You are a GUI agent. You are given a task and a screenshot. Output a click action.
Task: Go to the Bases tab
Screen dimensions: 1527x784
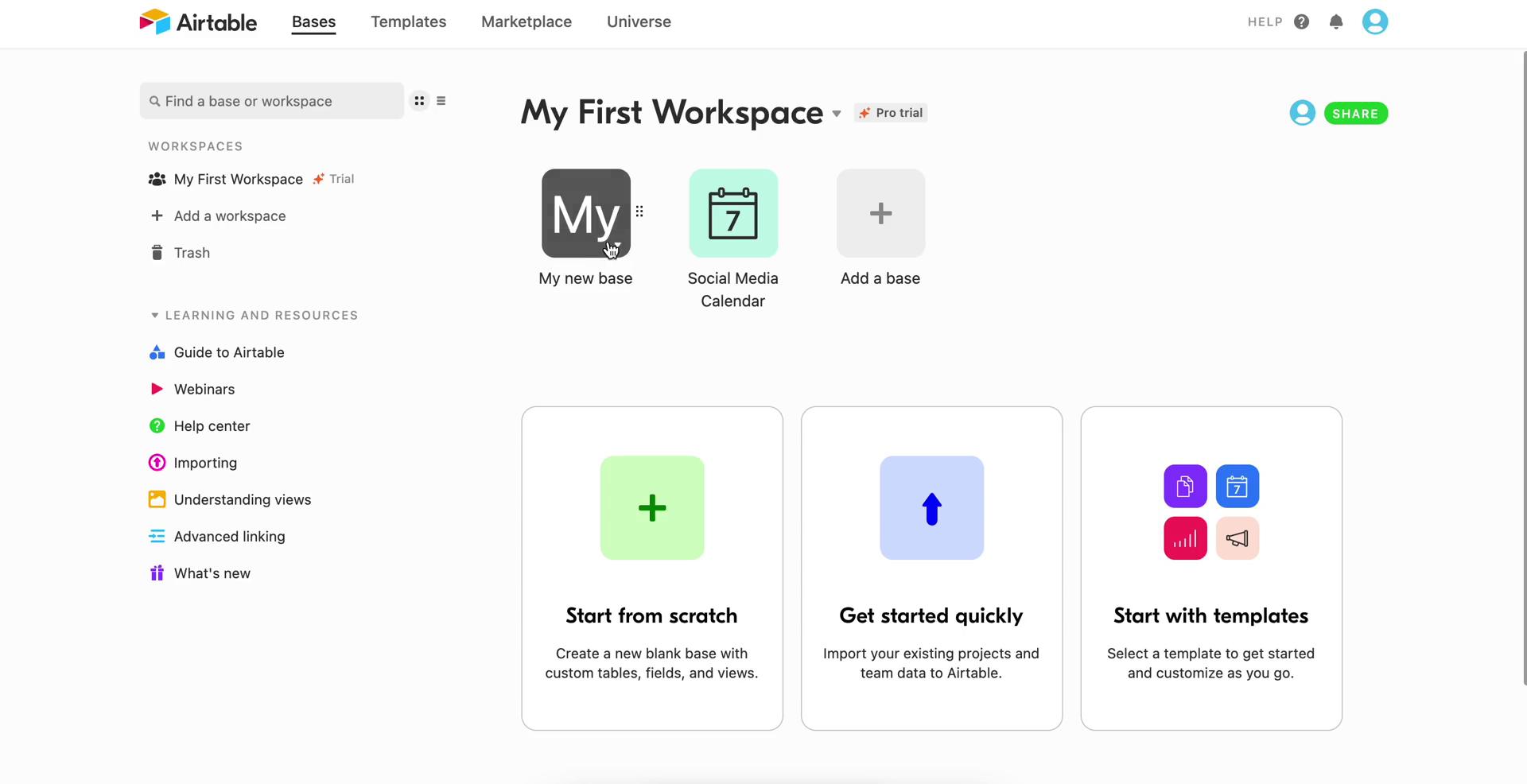point(313,21)
